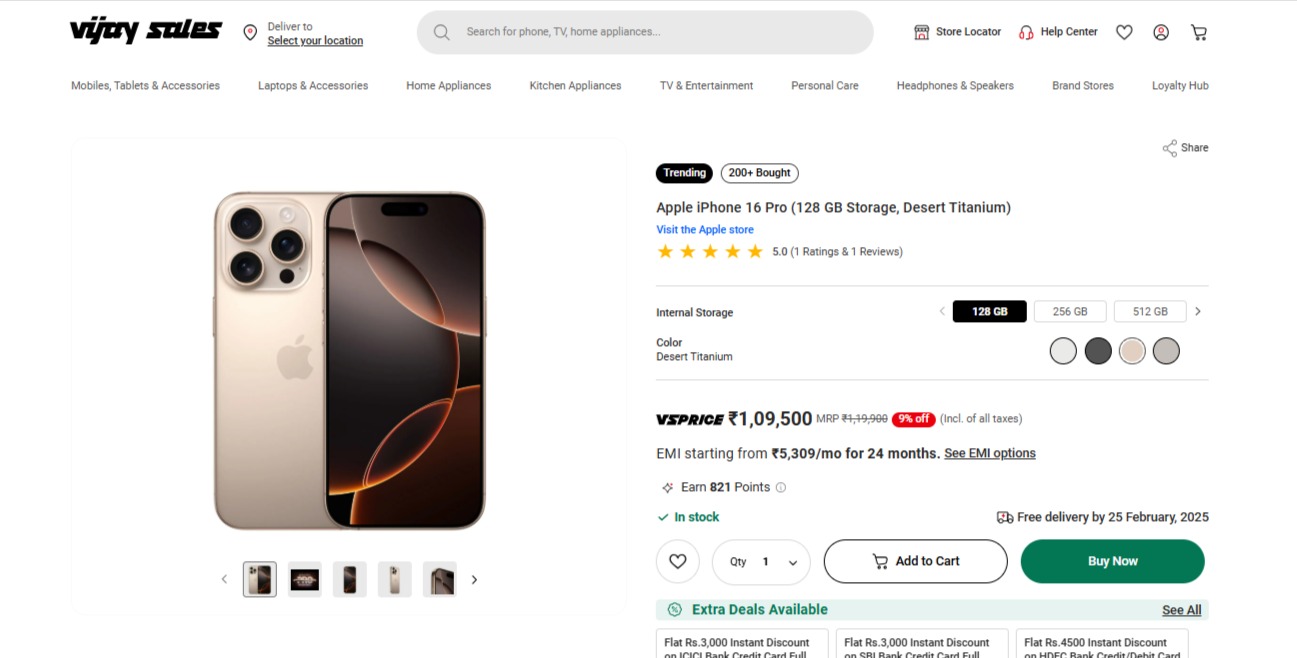Open Store Locator from the header
Screen dimensions: 1297x658
[x=957, y=32]
